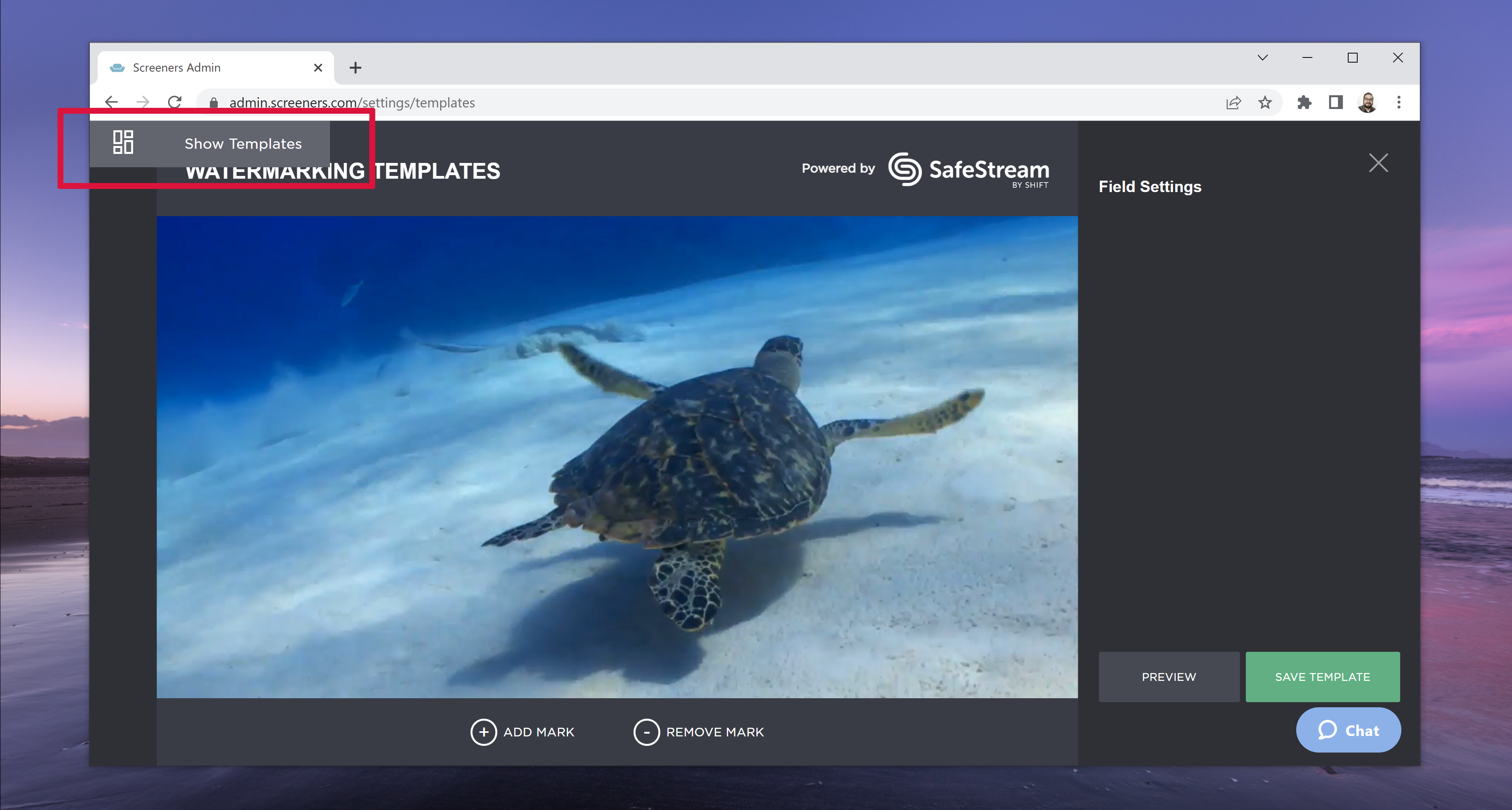
Task: Open a new browser tab
Action: click(x=355, y=67)
